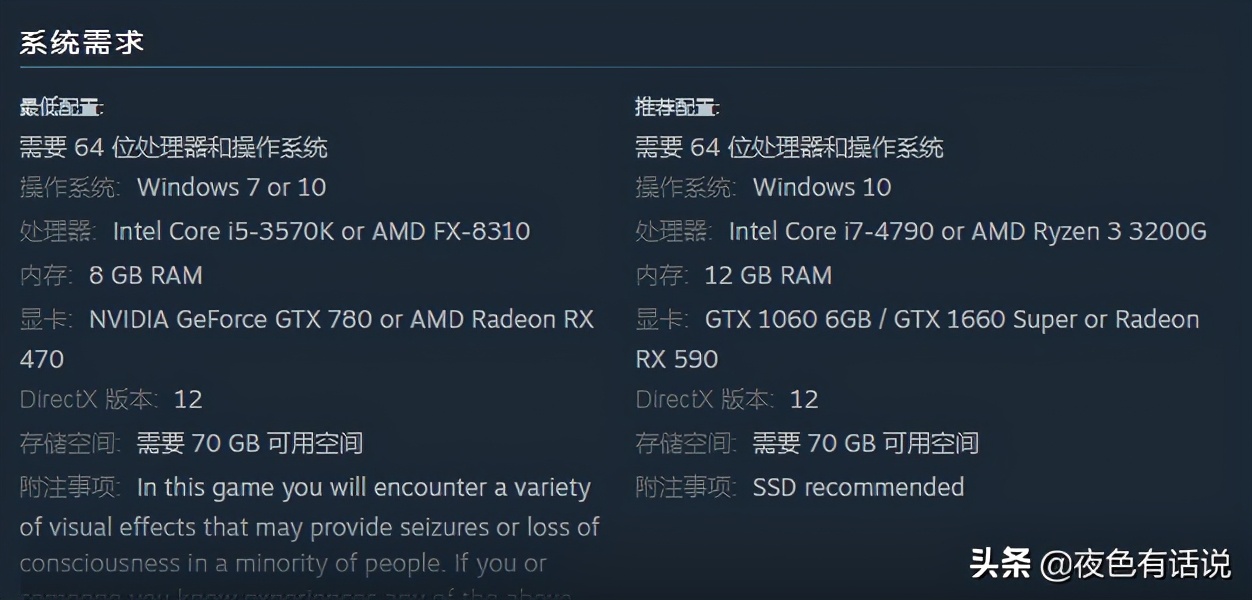Click the minimum DirectX 版本 12 line
This screenshot has width=1252, height=600.
pyautogui.click(x=111, y=400)
